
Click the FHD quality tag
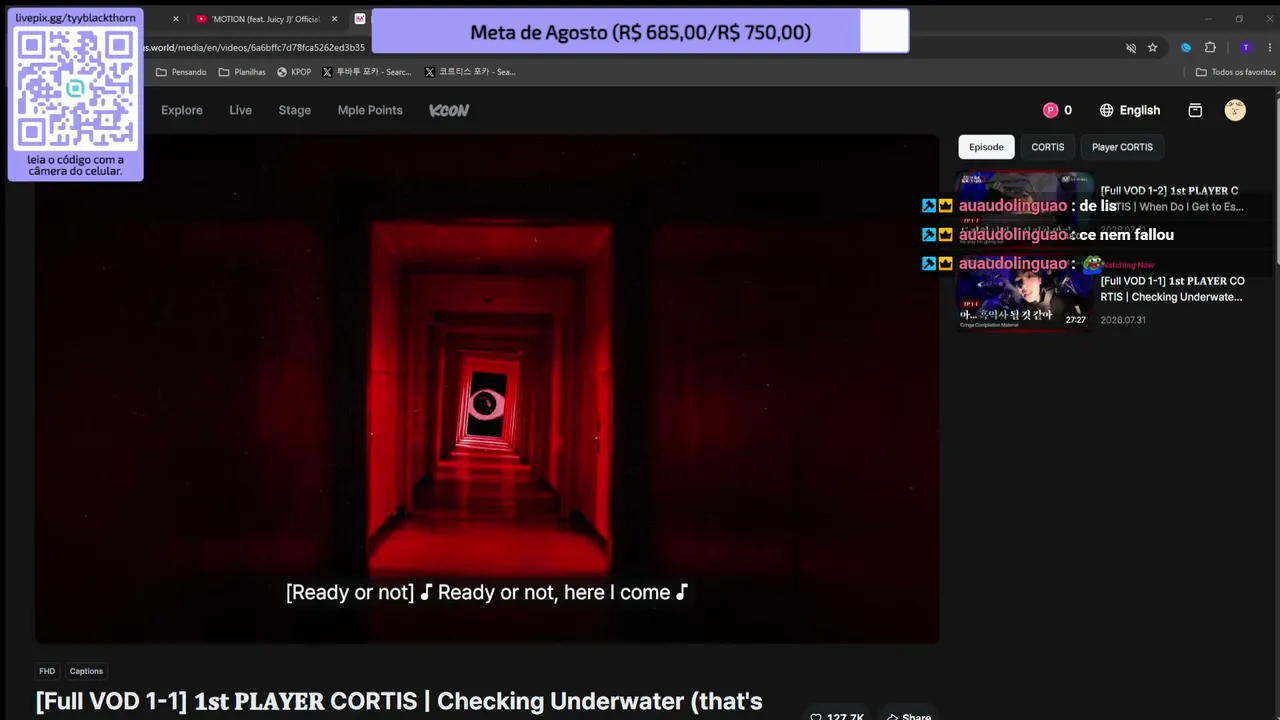(47, 671)
